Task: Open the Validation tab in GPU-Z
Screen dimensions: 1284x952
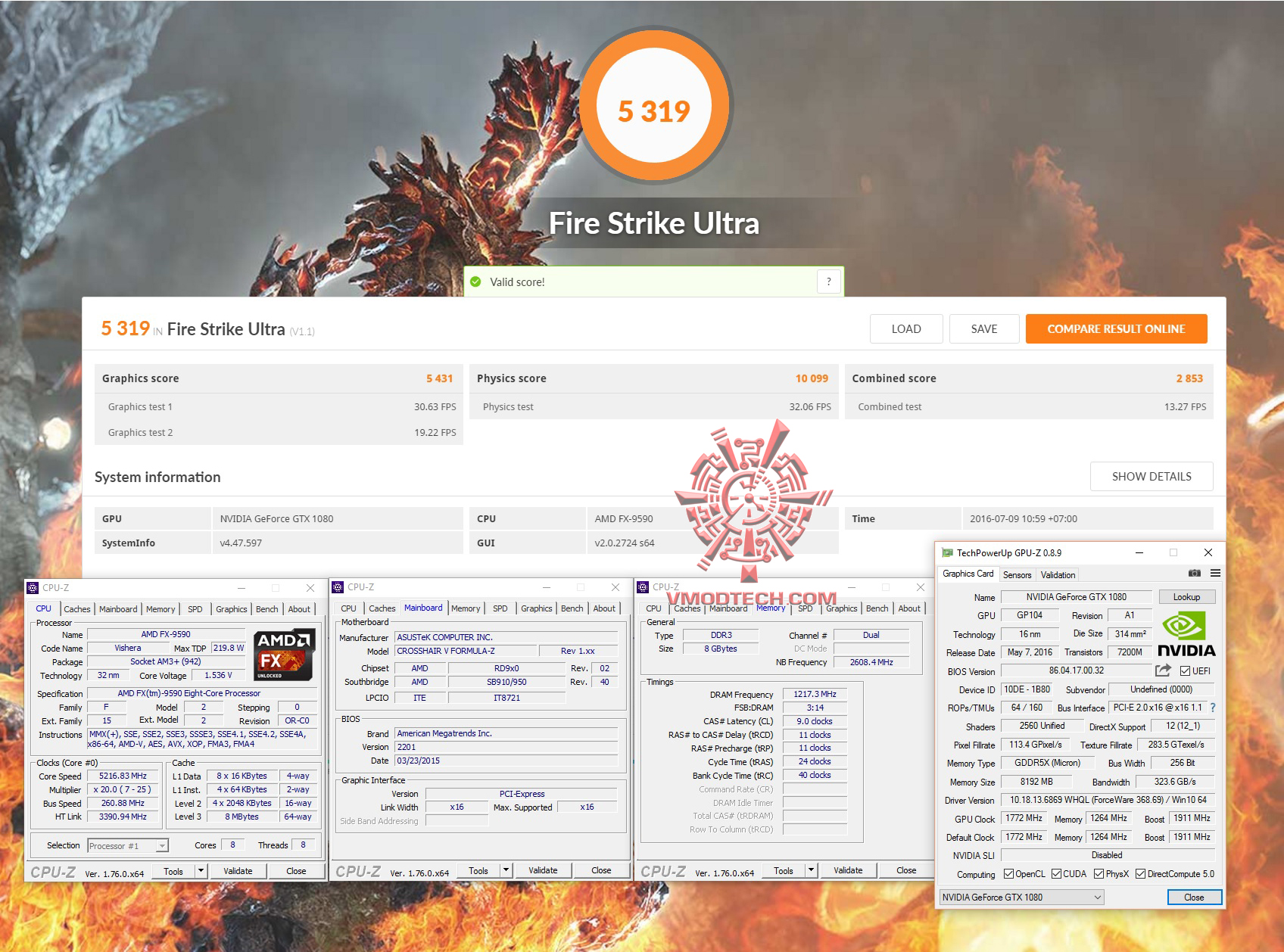Action: click(x=1058, y=575)
